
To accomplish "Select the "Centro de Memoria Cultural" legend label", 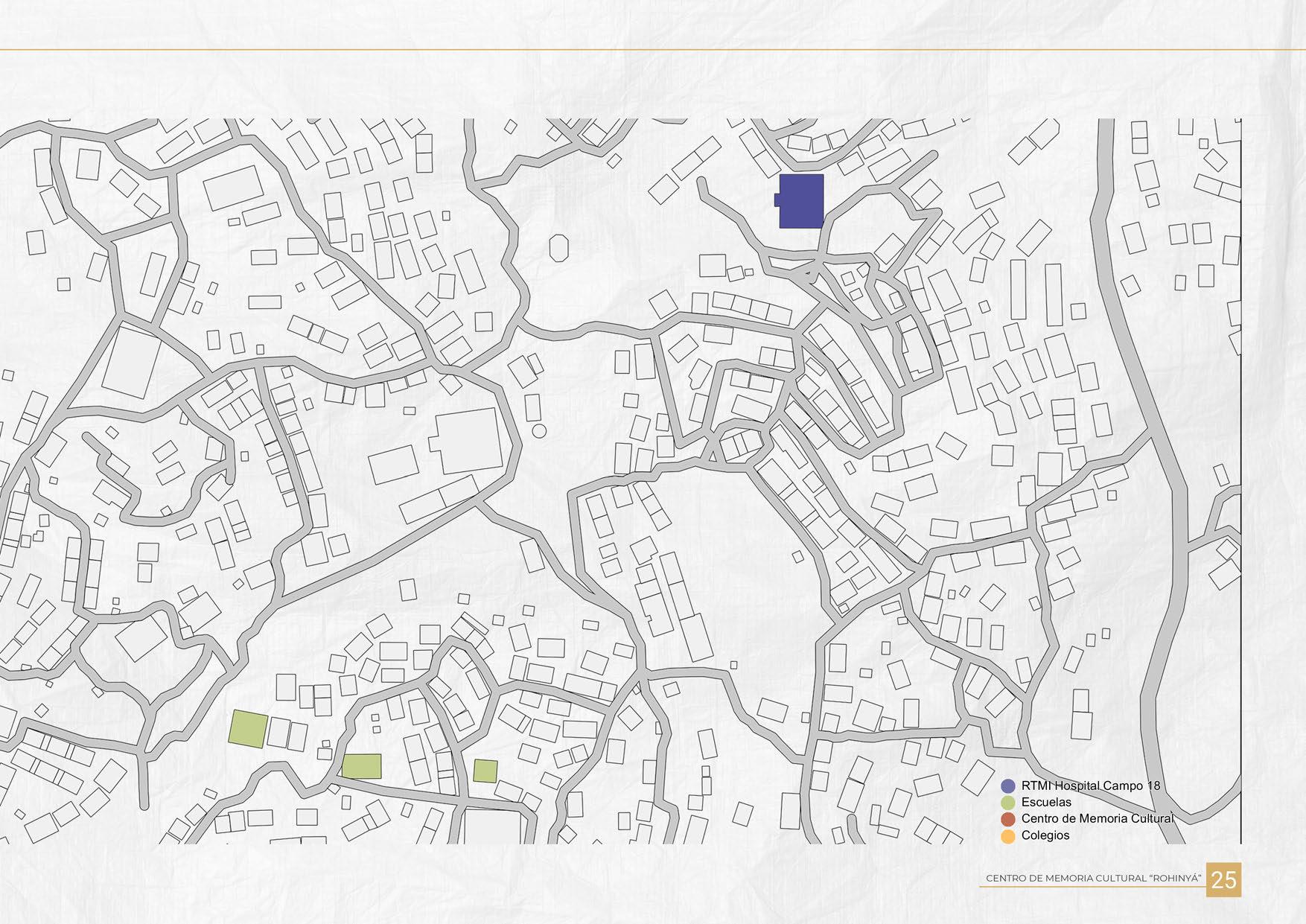I will click(x=1098, y=819).
